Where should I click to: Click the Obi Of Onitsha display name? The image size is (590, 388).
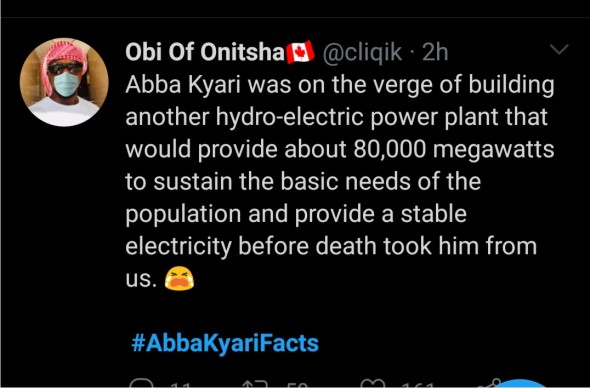pyautogui.click(x=205, y=52)
